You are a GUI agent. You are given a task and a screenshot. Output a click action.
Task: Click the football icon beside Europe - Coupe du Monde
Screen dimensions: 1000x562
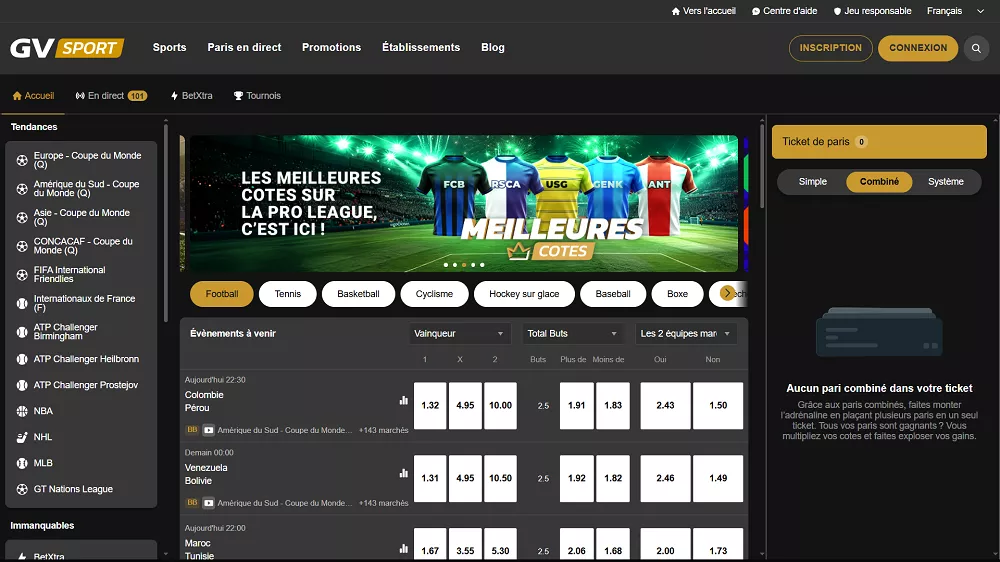(x=22, y=160)
